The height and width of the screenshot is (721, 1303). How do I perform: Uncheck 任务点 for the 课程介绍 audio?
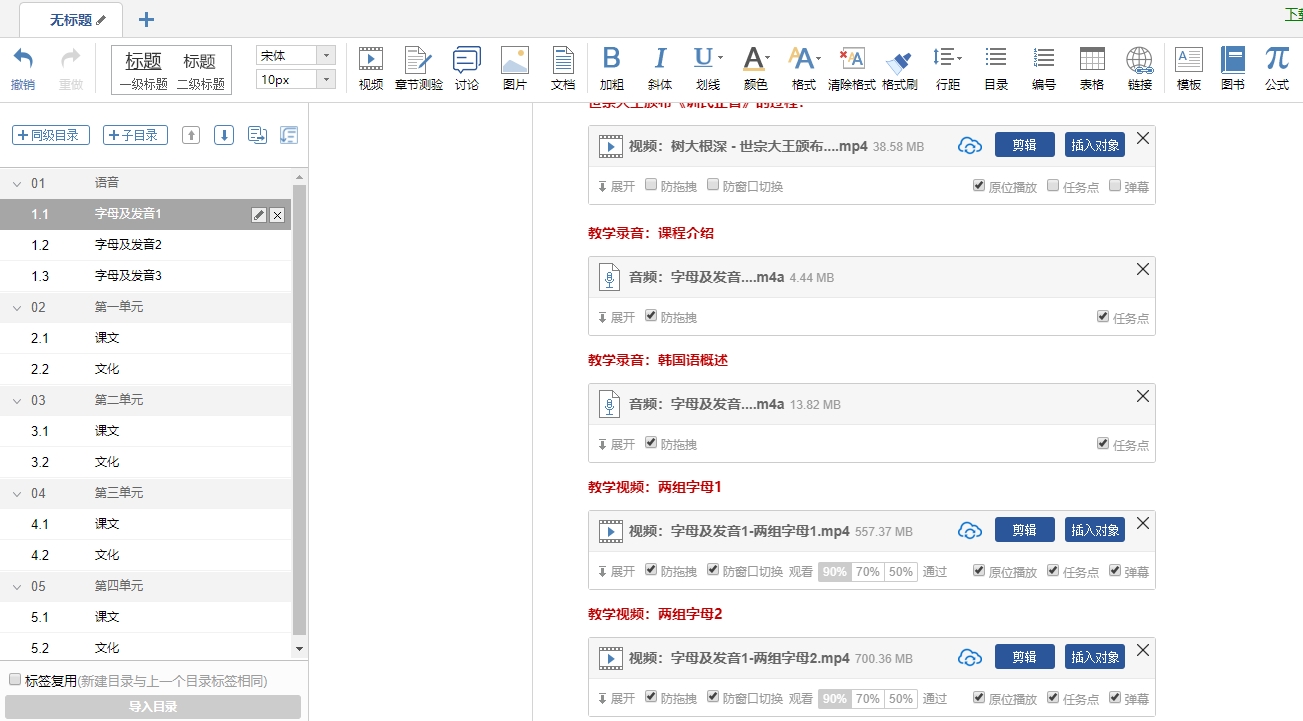click(1103, 317)
